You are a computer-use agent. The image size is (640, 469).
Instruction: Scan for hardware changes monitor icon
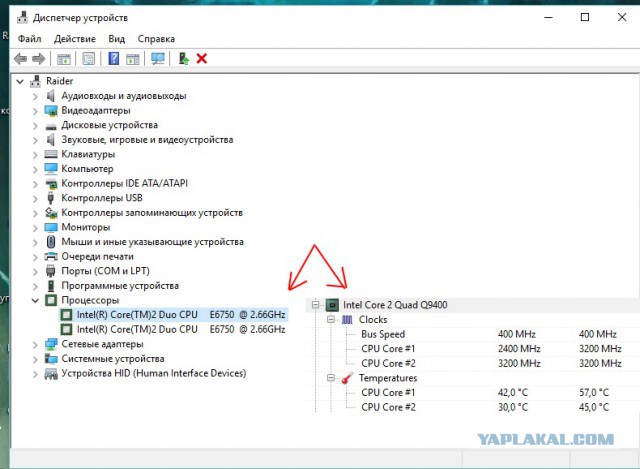(x=158, y=59)
